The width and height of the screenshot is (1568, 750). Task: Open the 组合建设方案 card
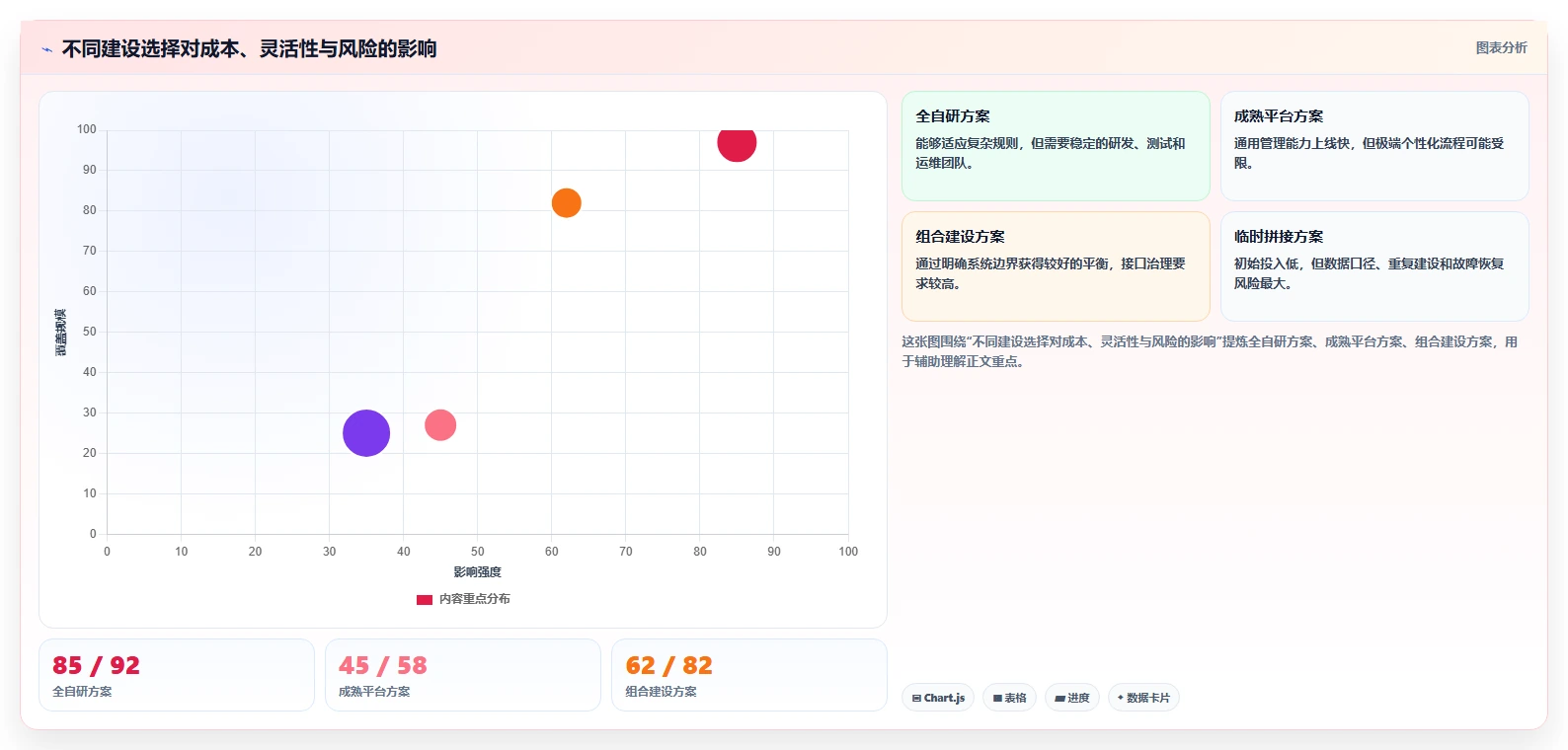(1056, 266)
